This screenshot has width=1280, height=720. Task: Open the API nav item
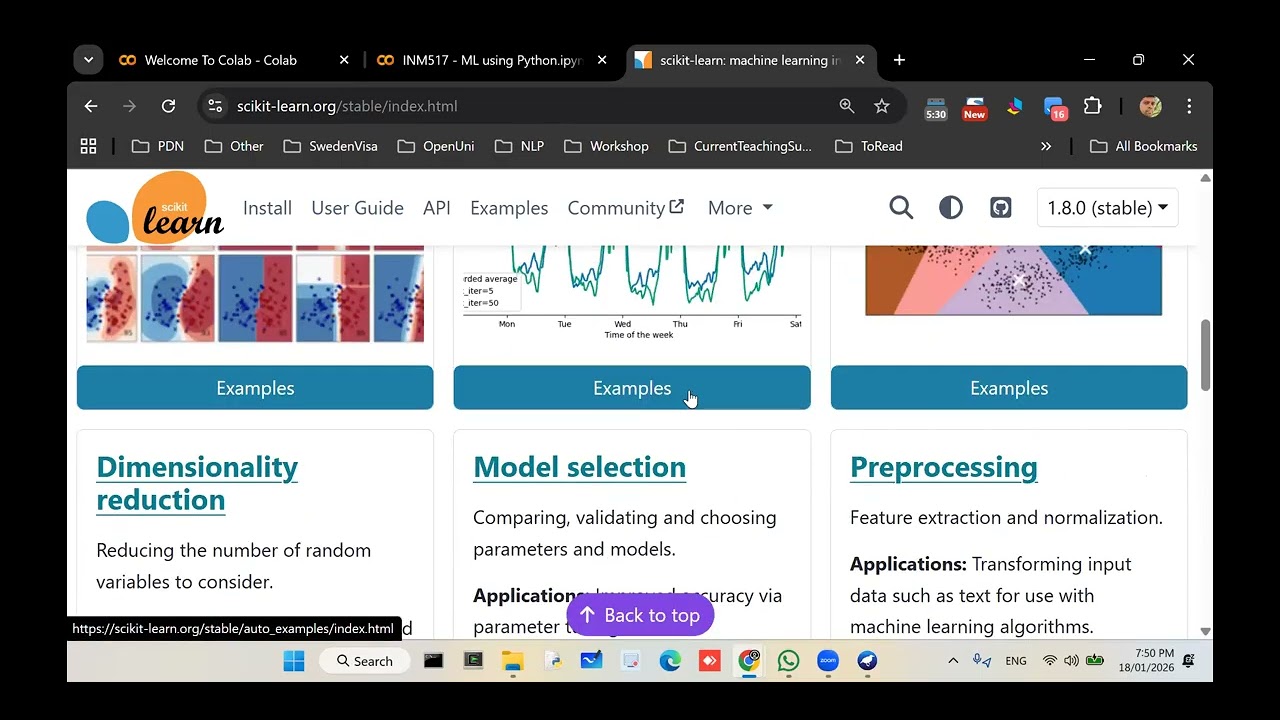(x=437, y=208)
